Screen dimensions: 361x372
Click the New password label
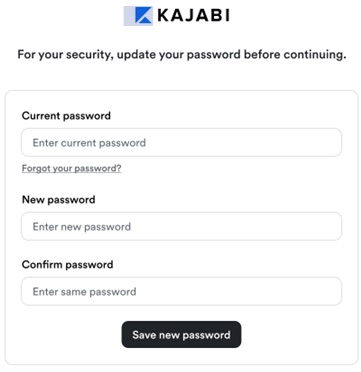(x=58, y=200)
